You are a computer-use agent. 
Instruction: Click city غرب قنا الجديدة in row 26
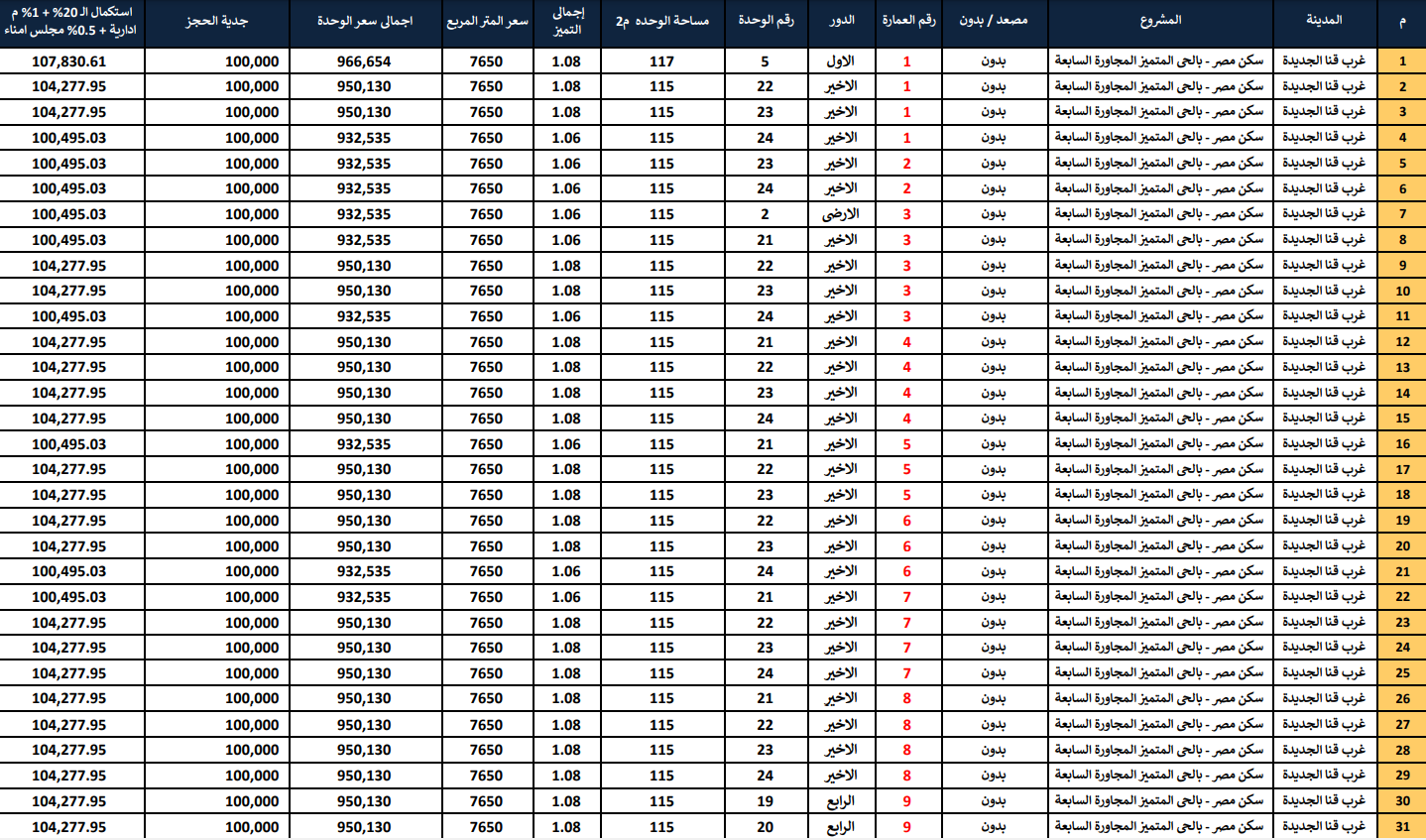pos(1324,698)
